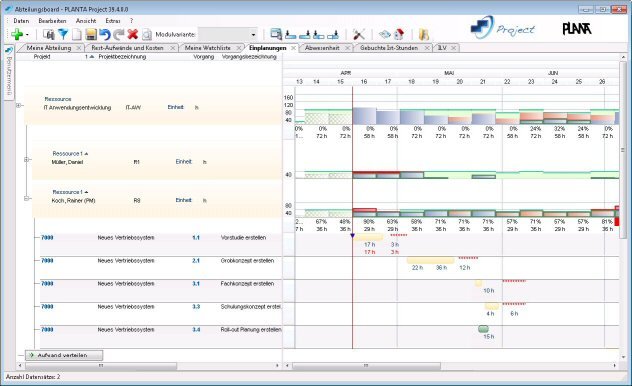This screenshot has height=386, width=632.
Task: Close the Gebuchte Ist-Stunden tab
Action: click(x=427, y=48)
